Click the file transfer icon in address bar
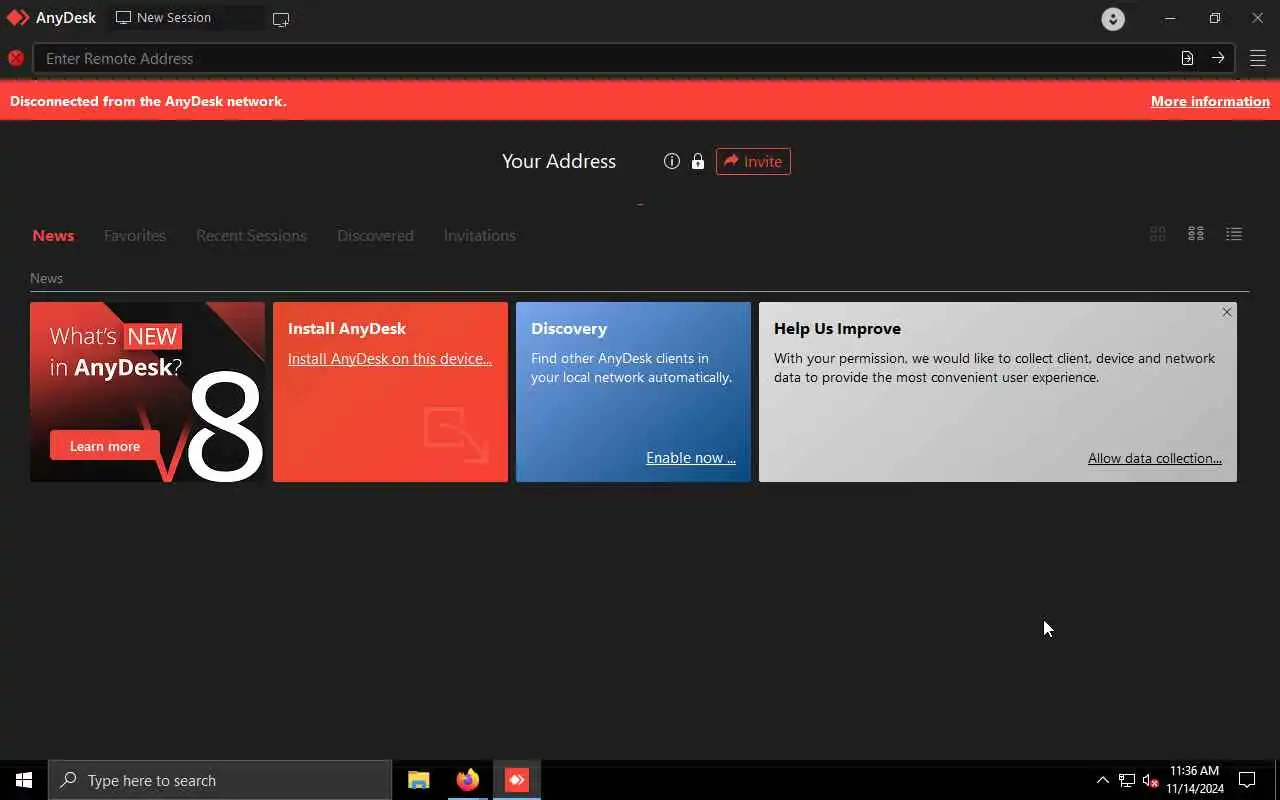This screenshot has width=1280, height=800. click(x=1187, y=58)
